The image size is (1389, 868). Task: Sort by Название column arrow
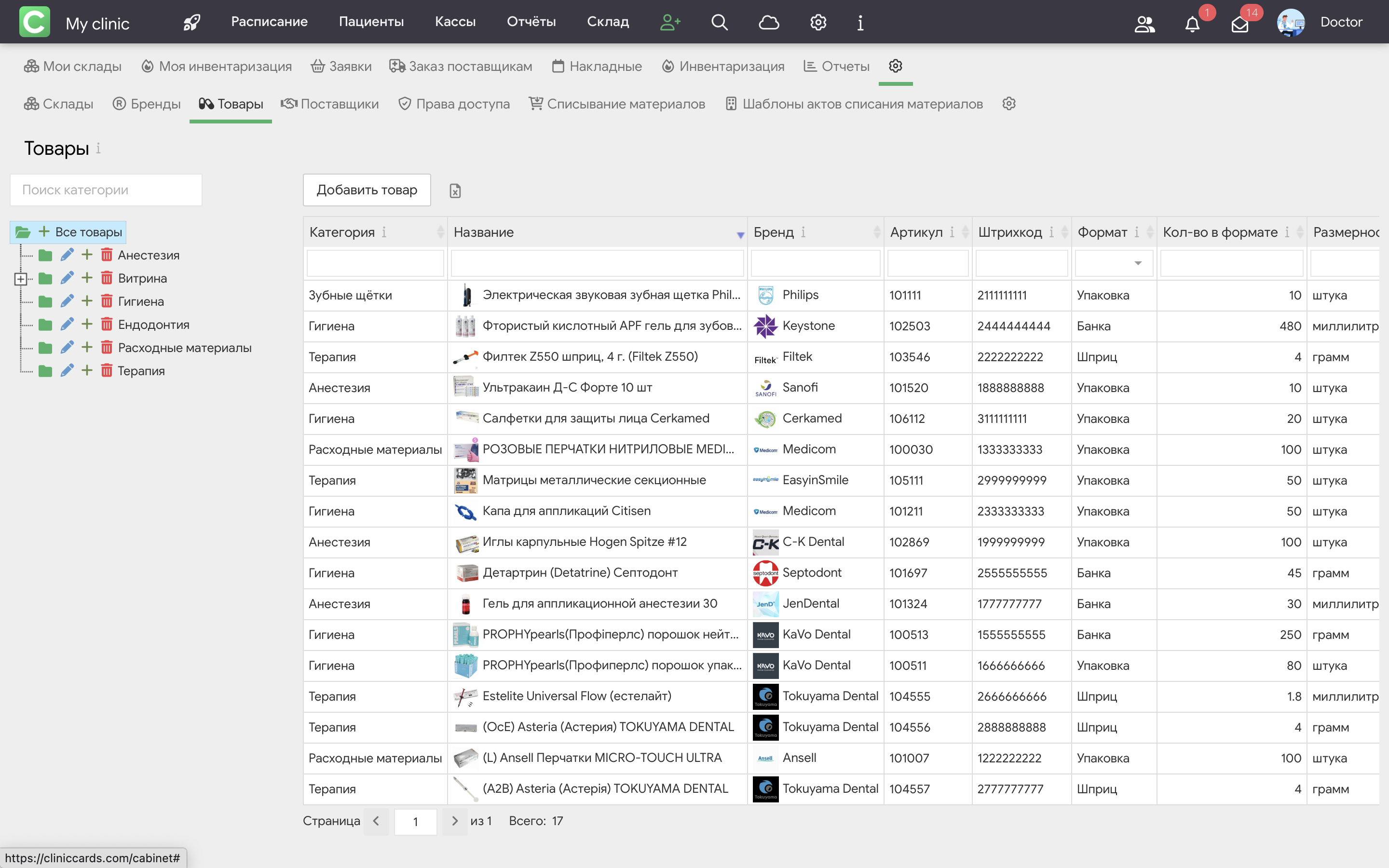point(740,235)
